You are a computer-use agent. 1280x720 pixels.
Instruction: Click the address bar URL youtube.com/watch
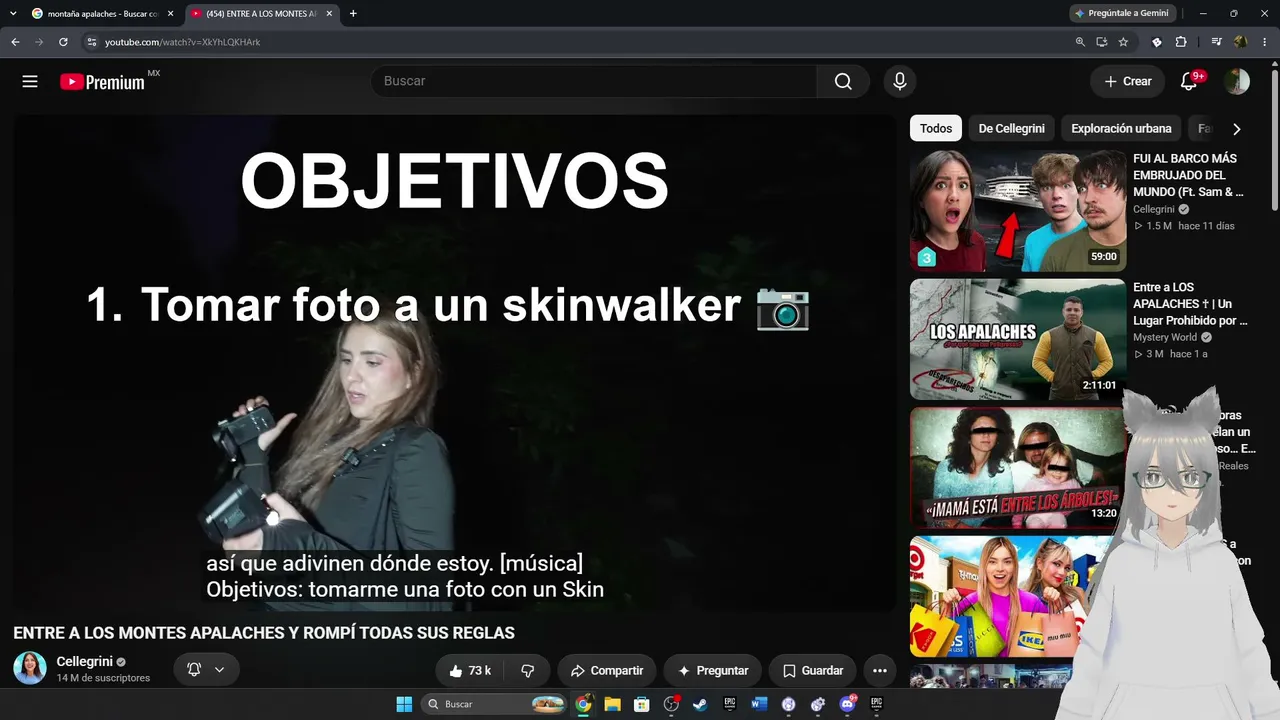click(182, 42)
